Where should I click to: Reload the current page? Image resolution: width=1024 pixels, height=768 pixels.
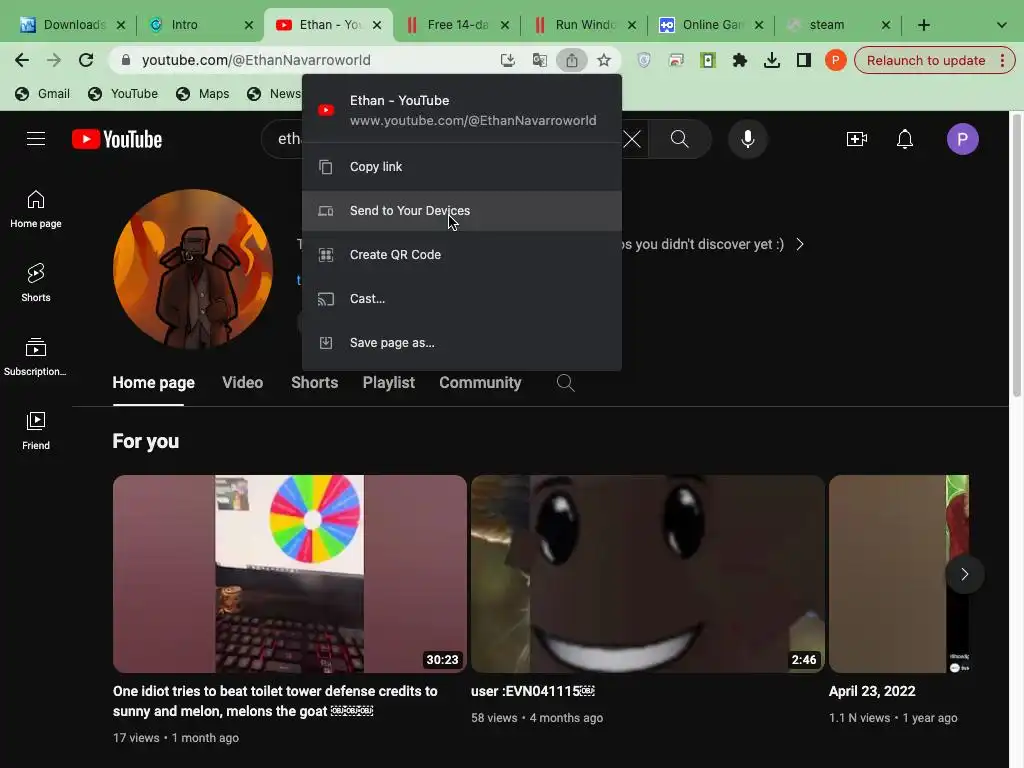click(86, 60)
